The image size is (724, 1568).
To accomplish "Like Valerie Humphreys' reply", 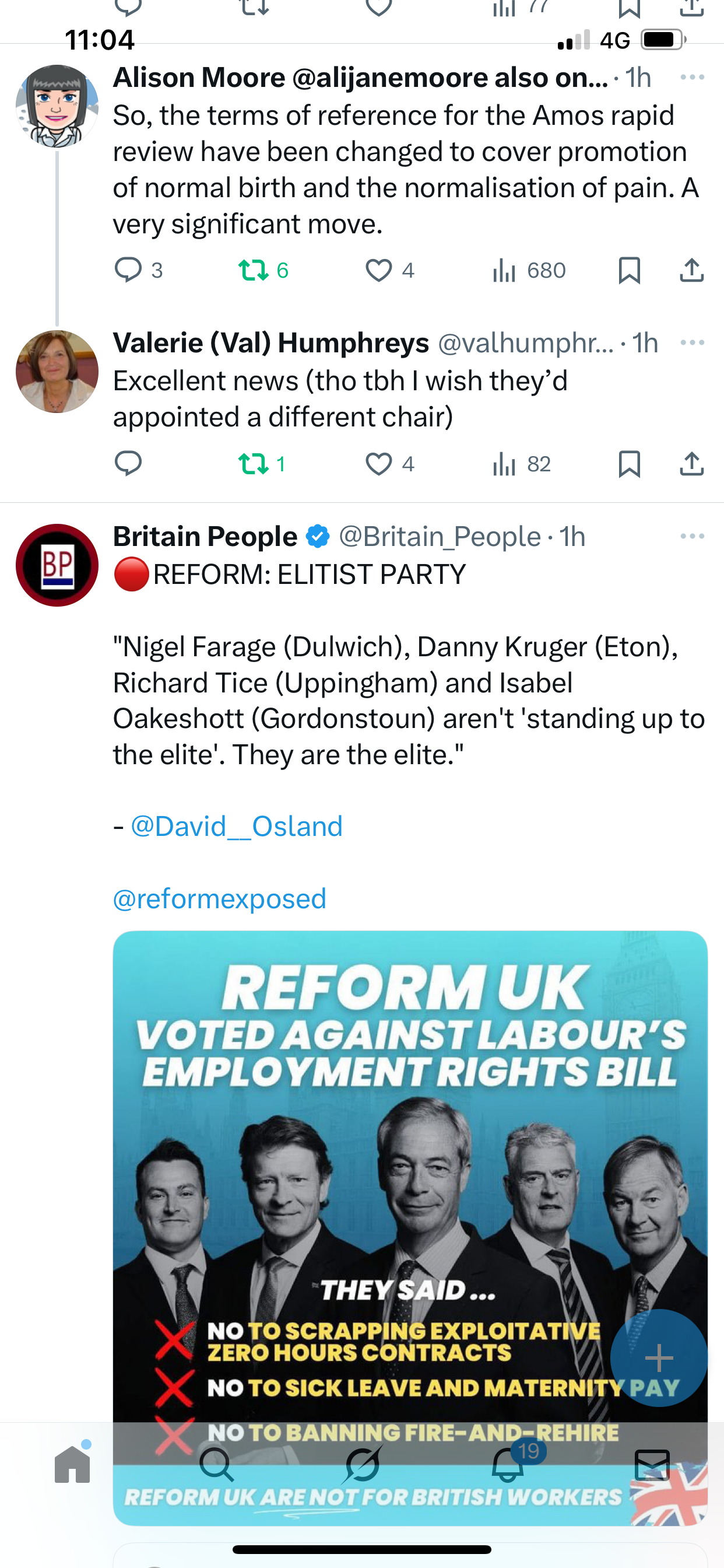I will coord(378,464).
